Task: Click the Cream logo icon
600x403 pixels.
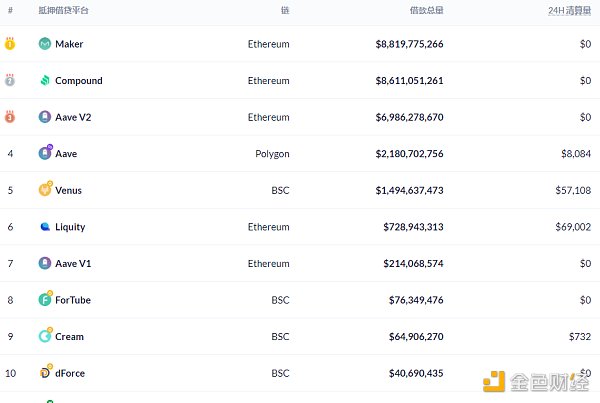Action: click(x=45, y=336)
